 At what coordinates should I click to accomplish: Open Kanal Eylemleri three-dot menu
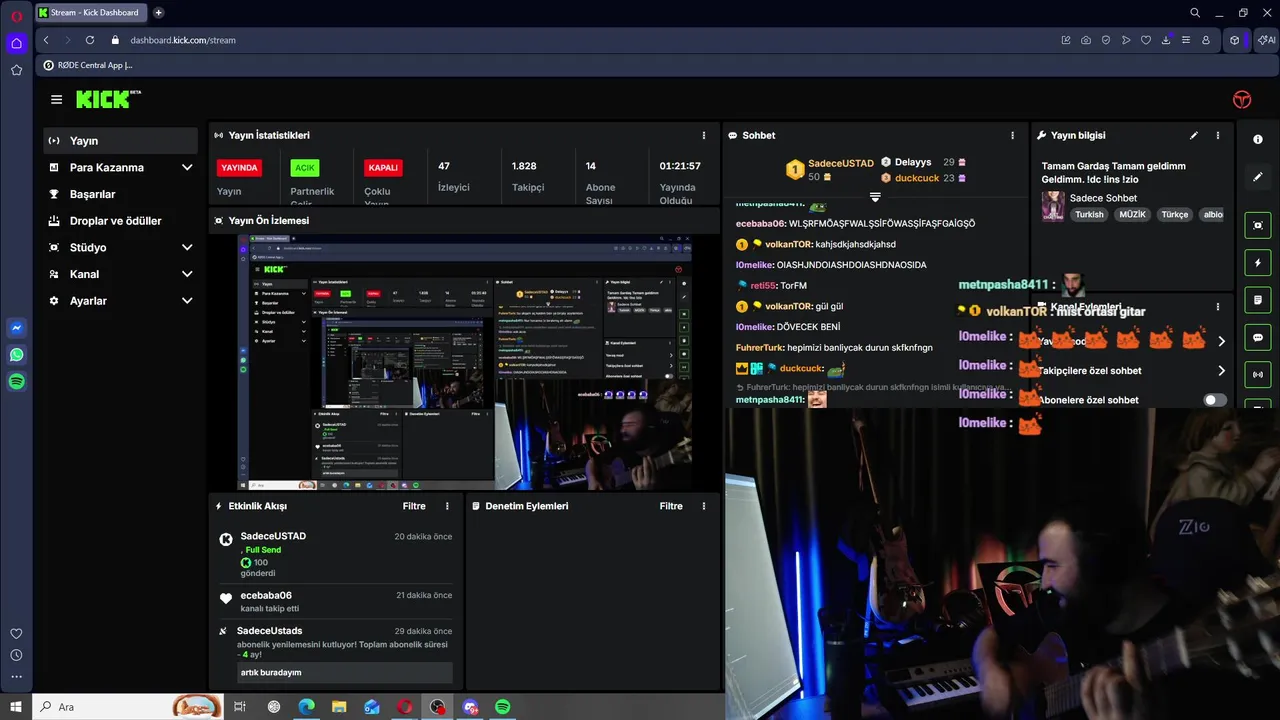point(1218,307)
